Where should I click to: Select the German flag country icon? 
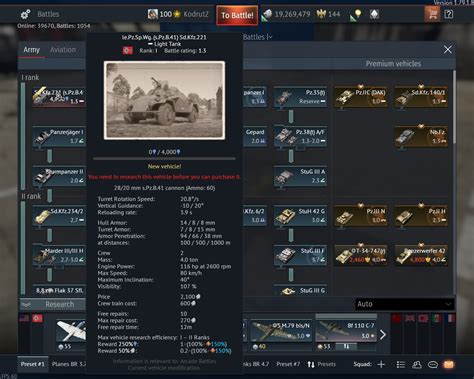pyautogui.click(x=37, y=318)
